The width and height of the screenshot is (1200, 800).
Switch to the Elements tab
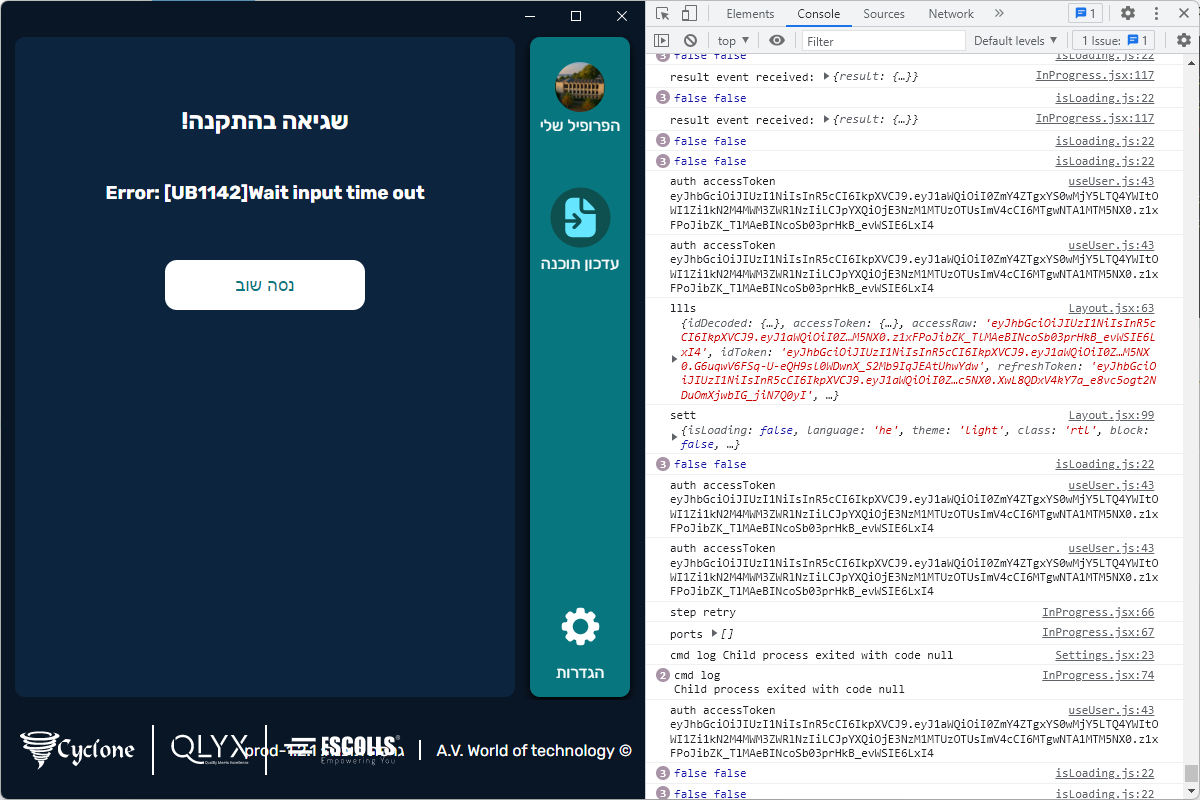pos(750,14)
